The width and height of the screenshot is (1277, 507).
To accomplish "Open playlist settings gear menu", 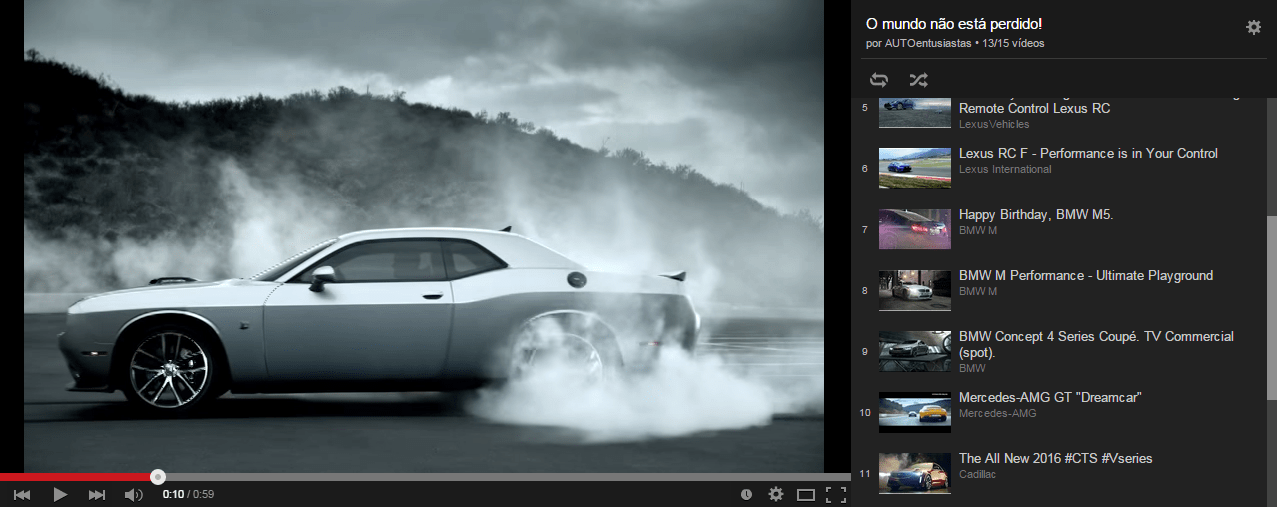I will 1253,27.
